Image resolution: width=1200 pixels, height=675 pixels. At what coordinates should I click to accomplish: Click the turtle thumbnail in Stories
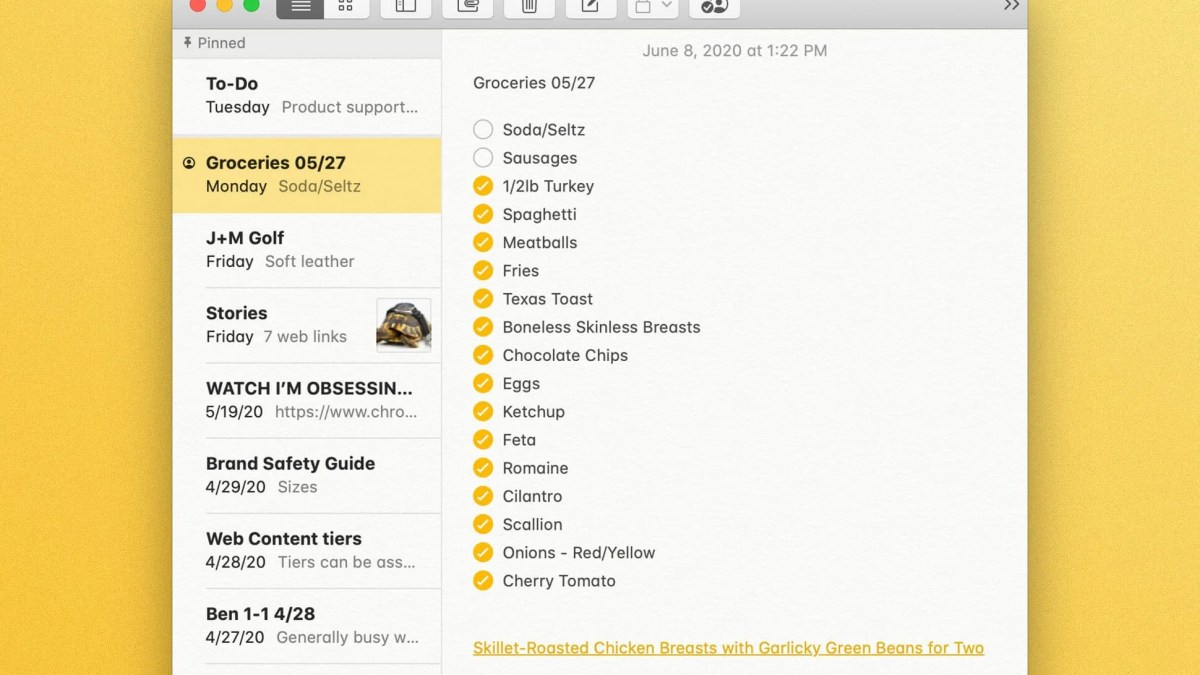(x=403, y=325)
